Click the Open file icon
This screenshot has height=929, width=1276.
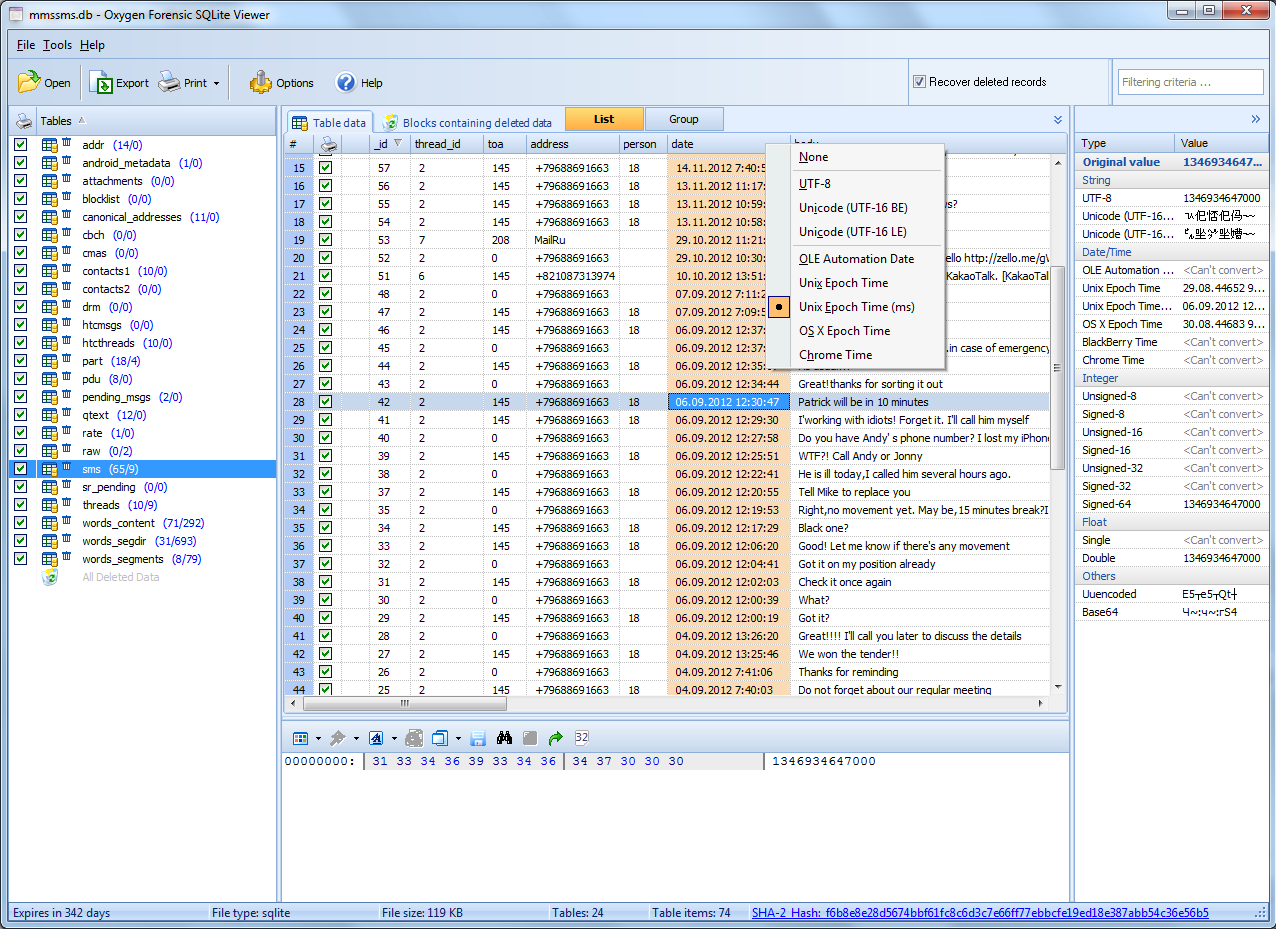click(x=29, y=83)
